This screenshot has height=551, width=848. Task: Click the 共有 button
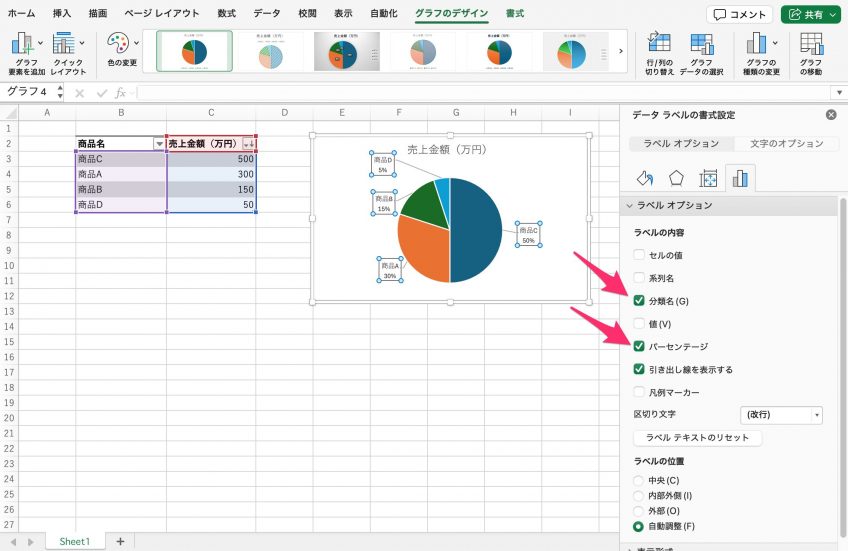[809, 14]
